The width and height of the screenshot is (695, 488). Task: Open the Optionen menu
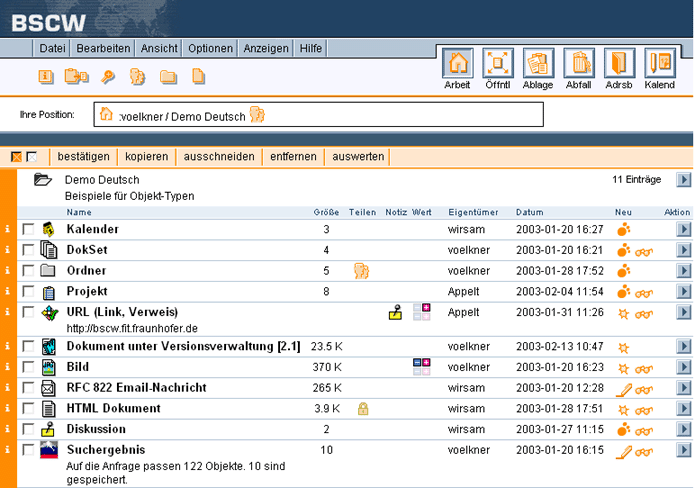pyautogui.click(x=210, y=48)
